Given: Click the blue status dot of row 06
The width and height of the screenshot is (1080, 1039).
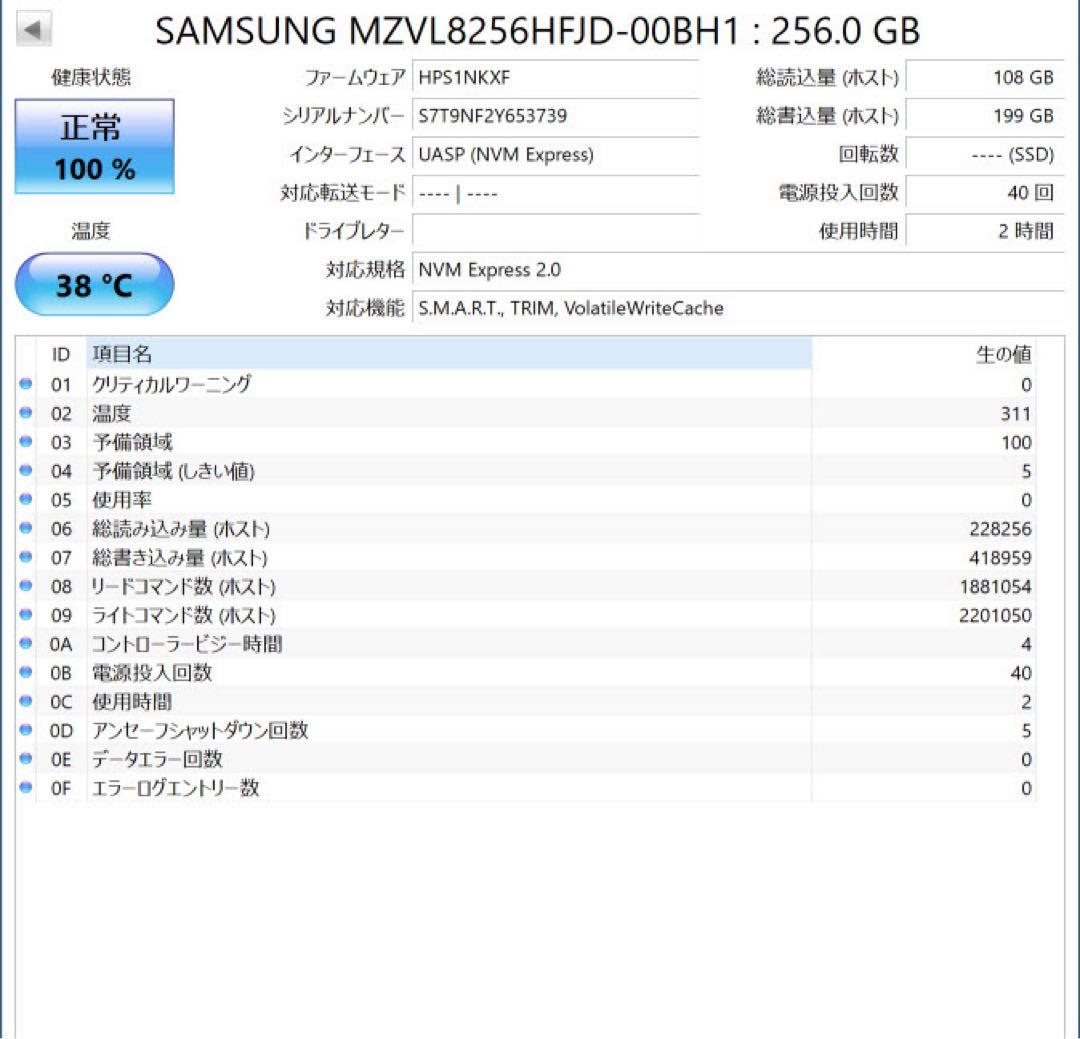Looking at the screenshot, I should coord(26,528).
